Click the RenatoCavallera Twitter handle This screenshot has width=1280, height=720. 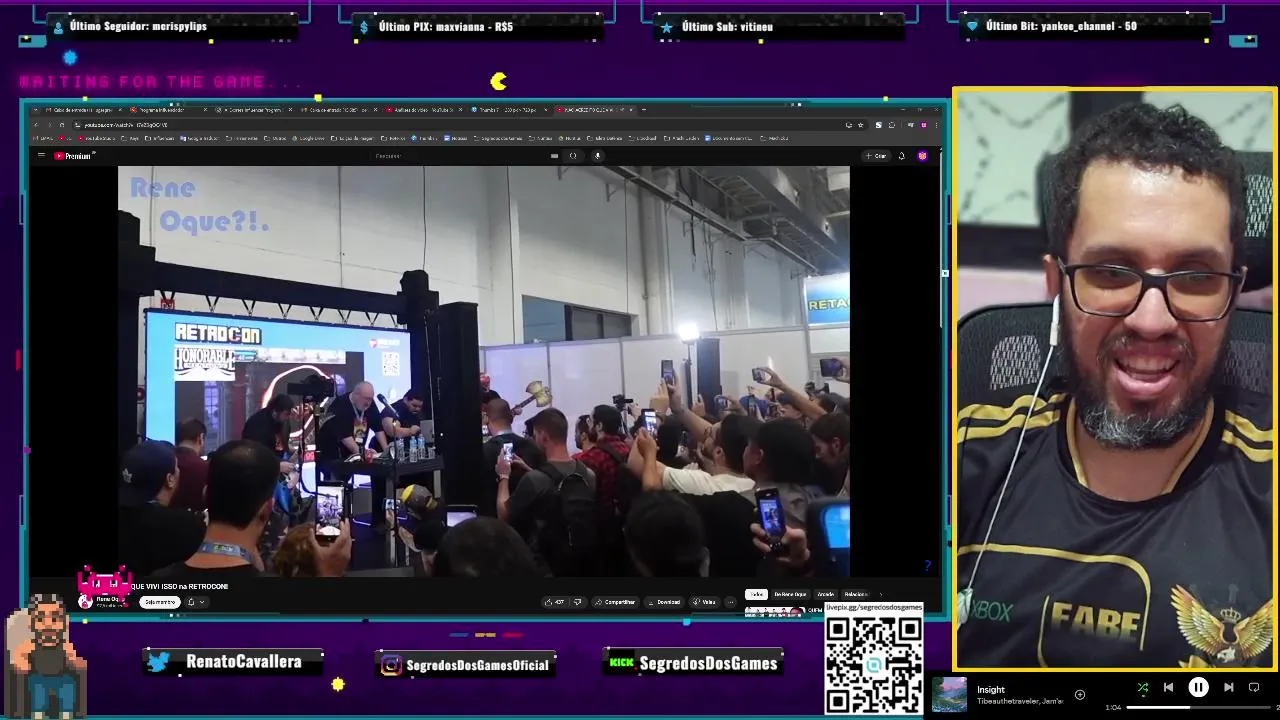(243, 662)
